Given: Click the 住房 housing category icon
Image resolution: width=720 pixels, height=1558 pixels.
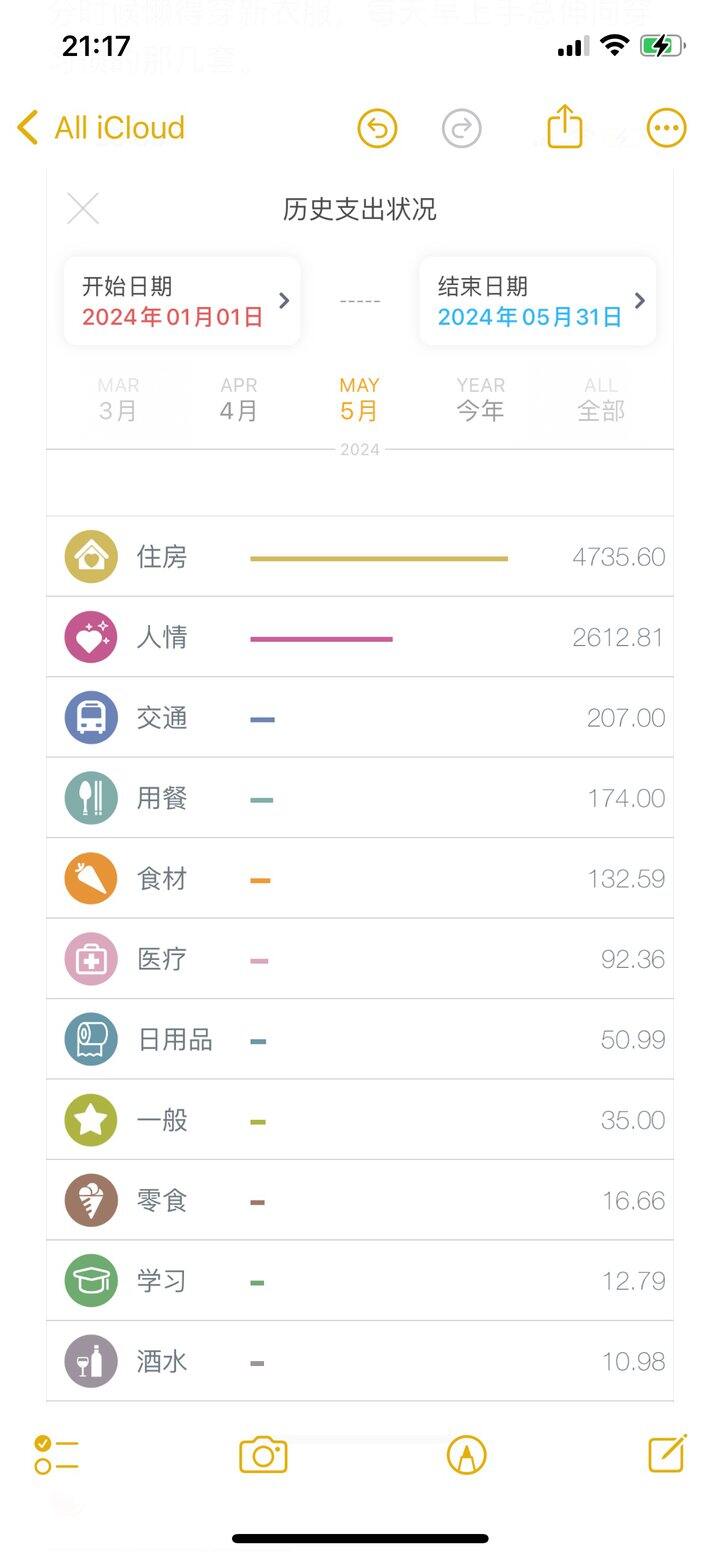Looking at the screenshot, I should click(91, 557).
